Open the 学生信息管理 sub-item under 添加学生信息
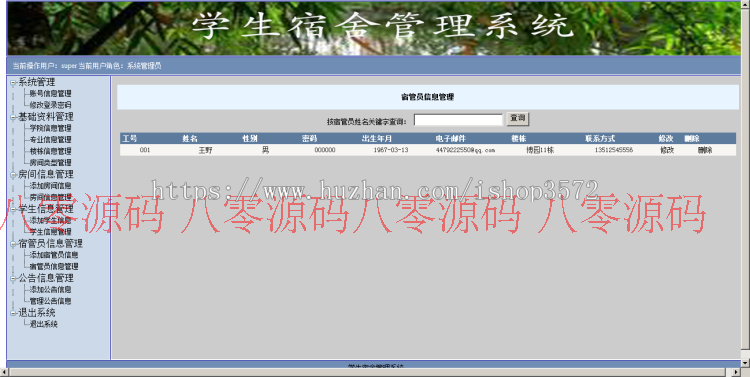750x377 pixels. click(x=50, y=232)
